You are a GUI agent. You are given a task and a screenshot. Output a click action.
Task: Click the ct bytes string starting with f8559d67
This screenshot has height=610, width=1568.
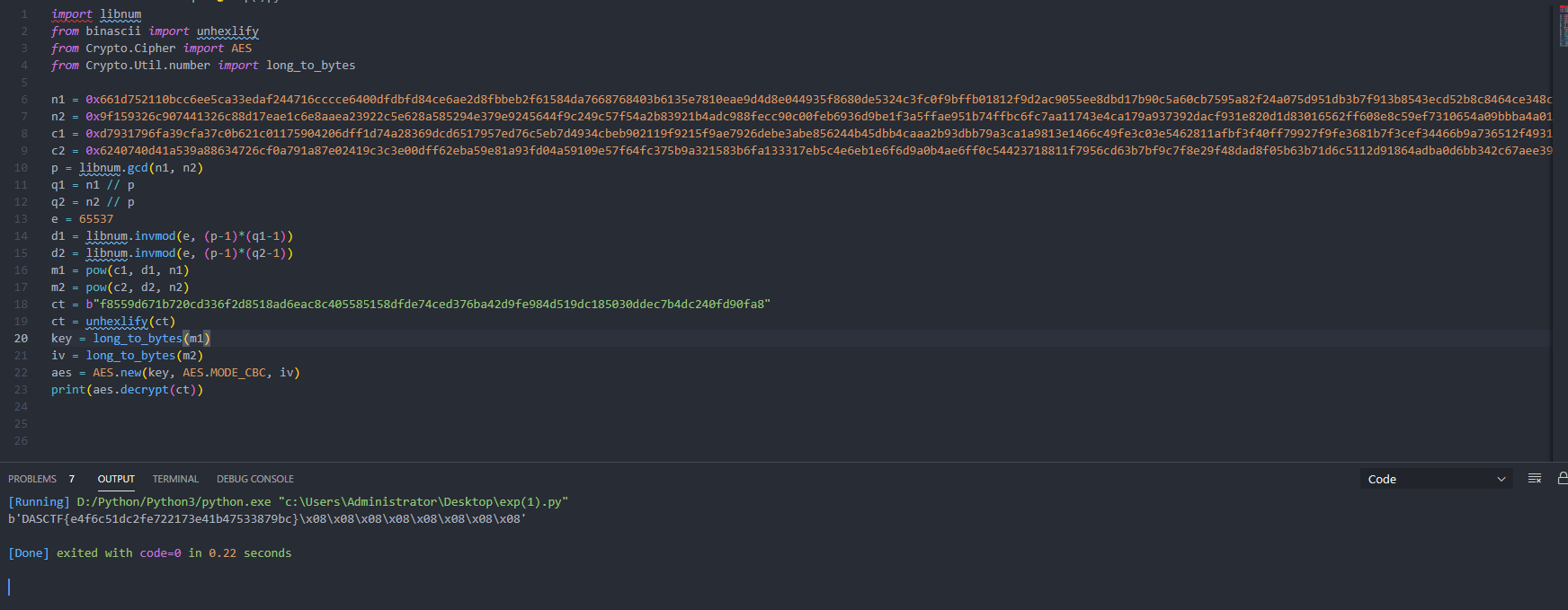coord(428,305)
